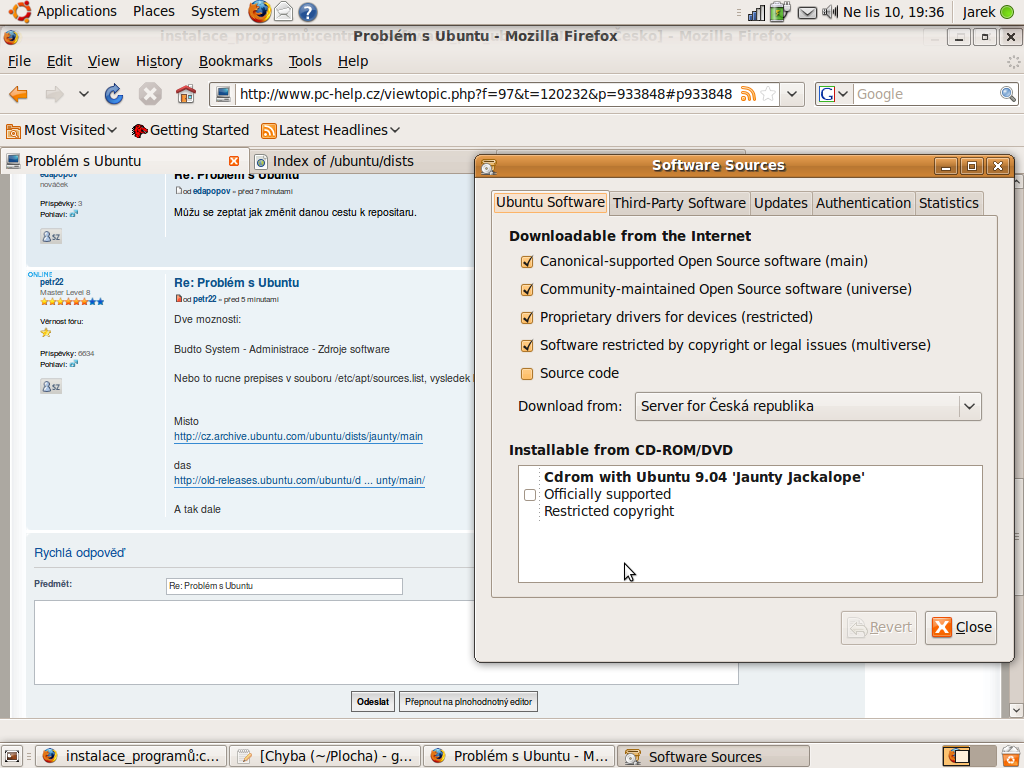
Task: Click the trash icon in bottom panel
Action: [x=1011, y=756]
